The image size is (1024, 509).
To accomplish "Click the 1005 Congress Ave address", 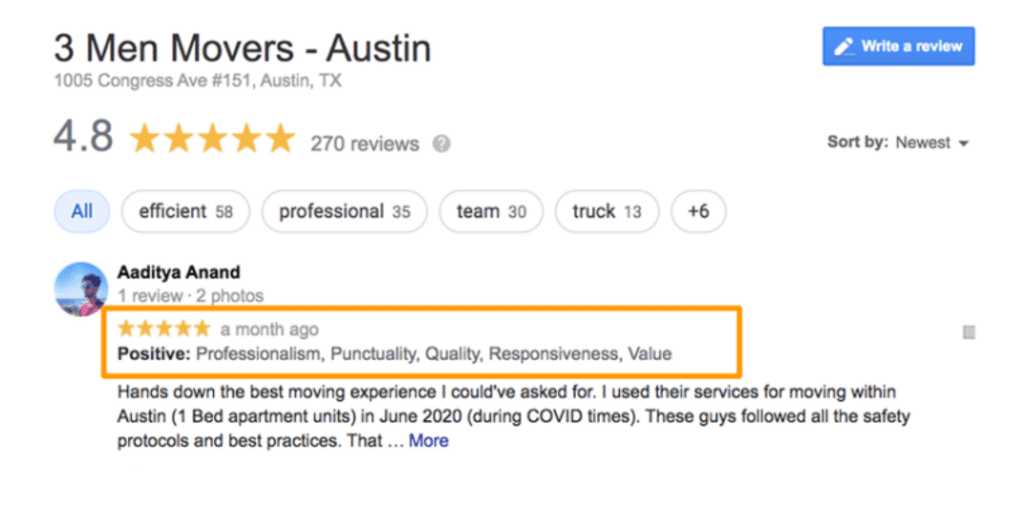I will click(x=197, y=81).
